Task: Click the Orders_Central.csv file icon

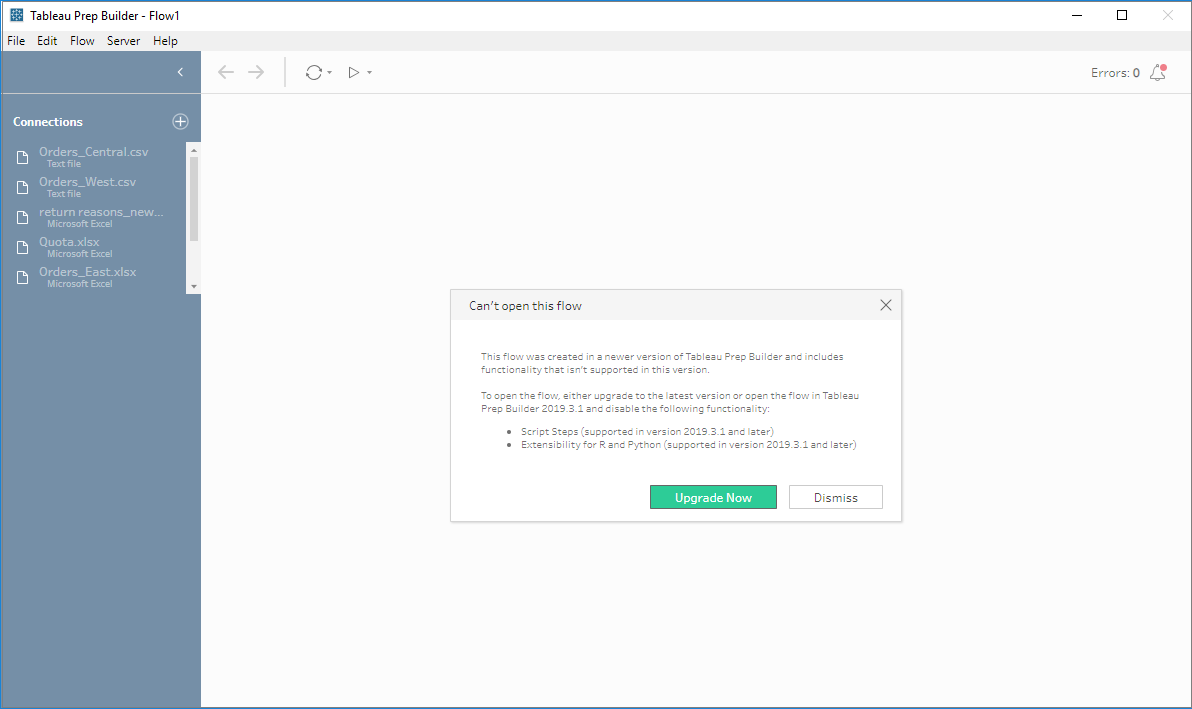Action: [23, 157]
